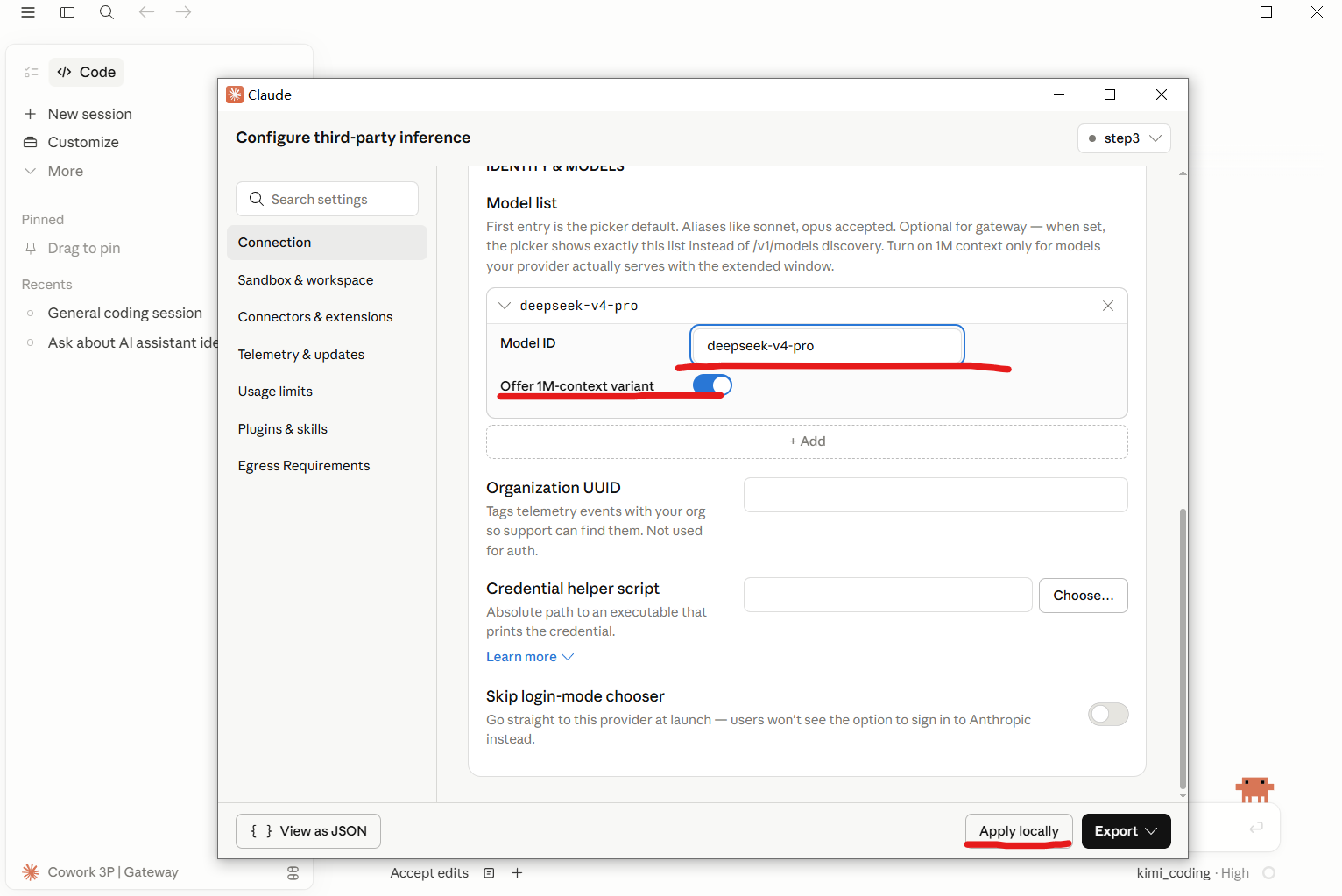1342x896 pixels.
Task: Maximize the Claude settings dialog
Action: pos(1110,95)
